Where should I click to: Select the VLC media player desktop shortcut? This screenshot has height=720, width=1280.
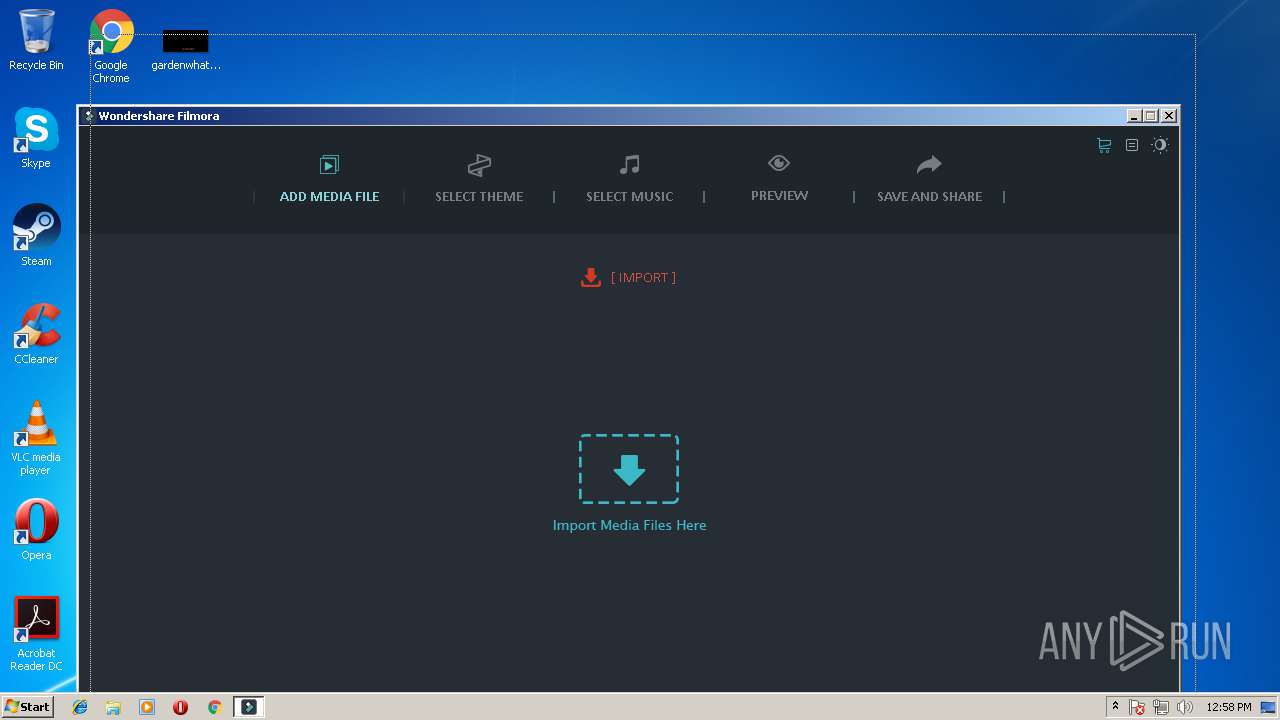(x=36, y=438)
